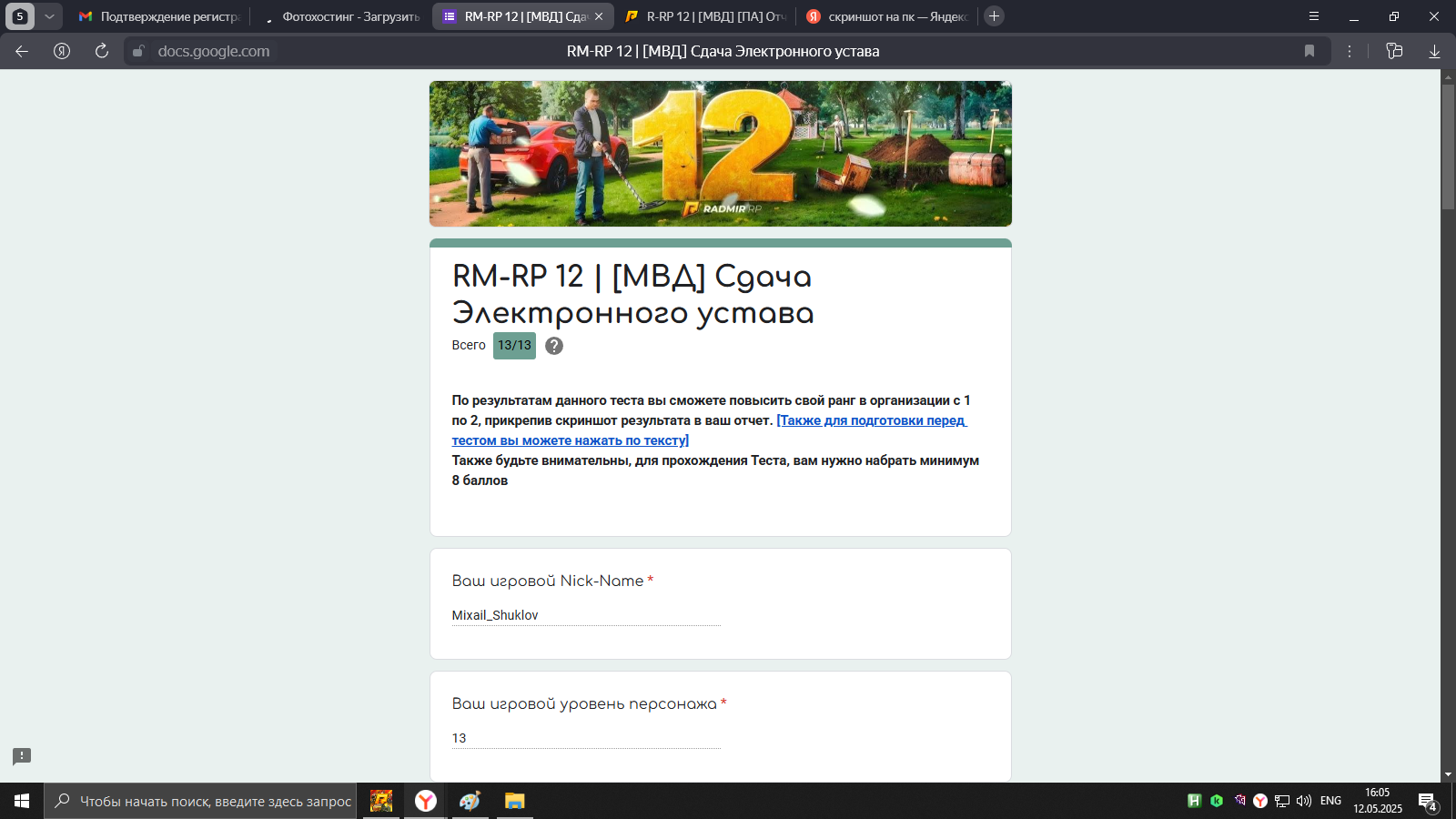Expand the tab groups chevron

coord(49,16)
